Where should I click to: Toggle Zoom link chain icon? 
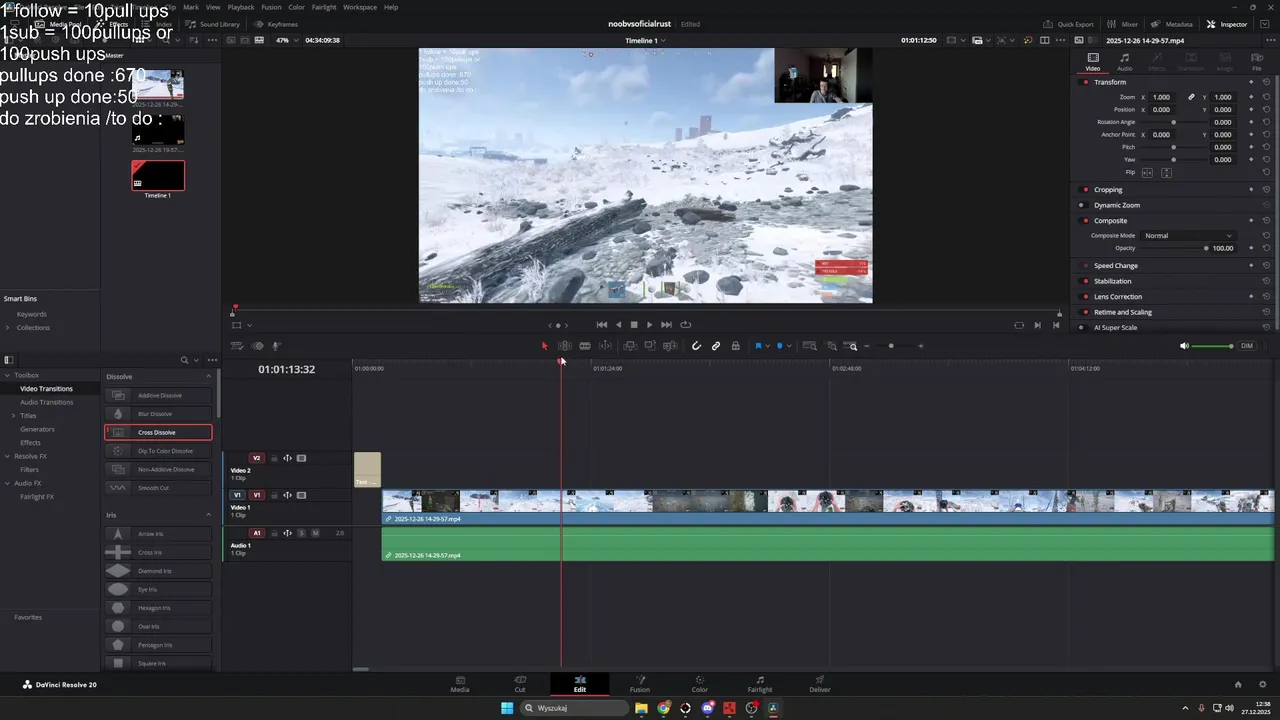point(1191,97)
